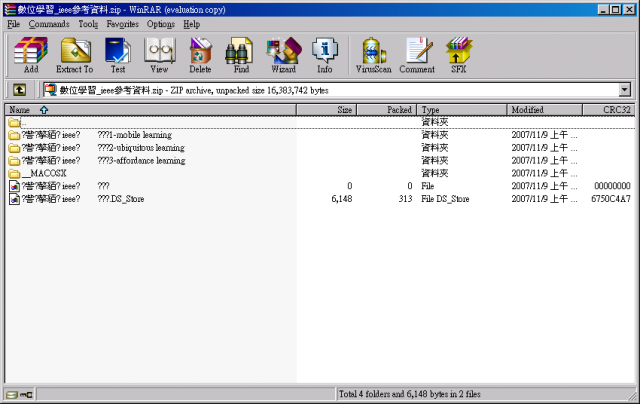Click the key icon in status bar

click(26, 395)
